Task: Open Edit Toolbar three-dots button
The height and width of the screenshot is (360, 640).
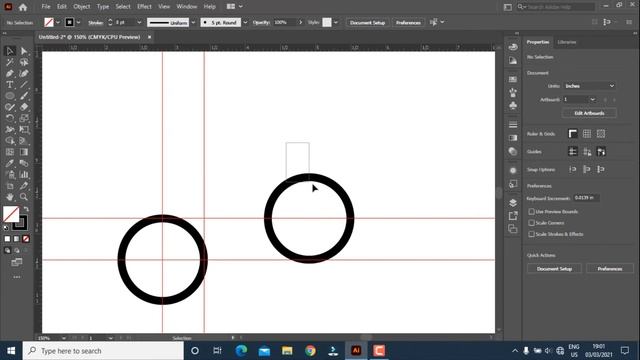Action: (x=17, y=277)
